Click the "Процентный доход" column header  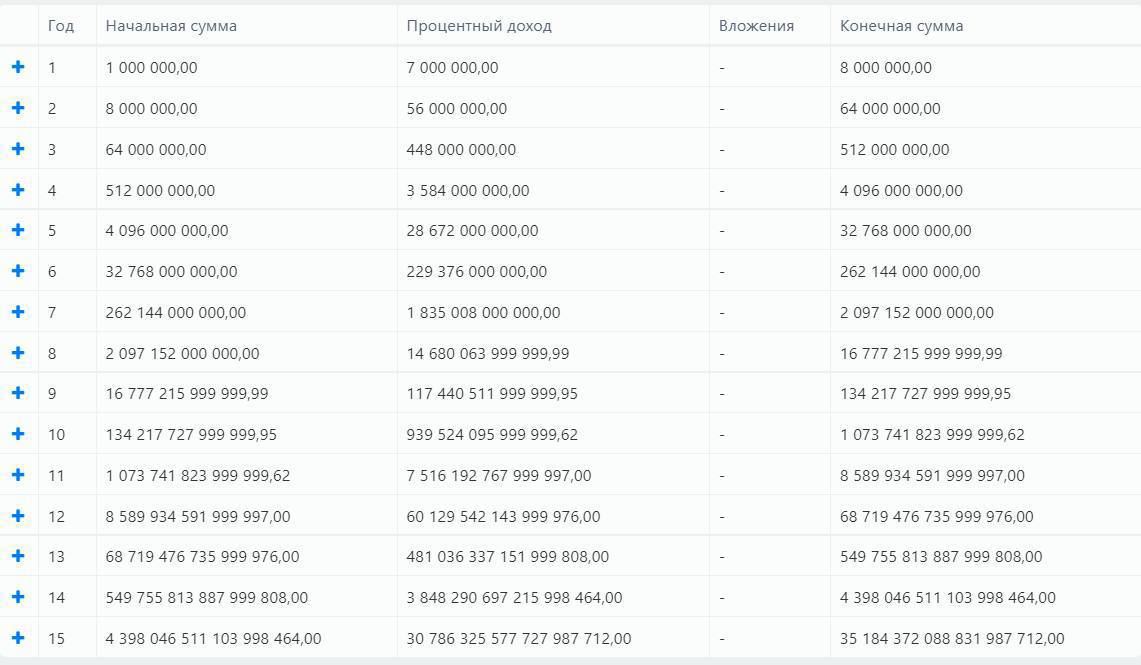pyautogui.click(x=479, y=26)
